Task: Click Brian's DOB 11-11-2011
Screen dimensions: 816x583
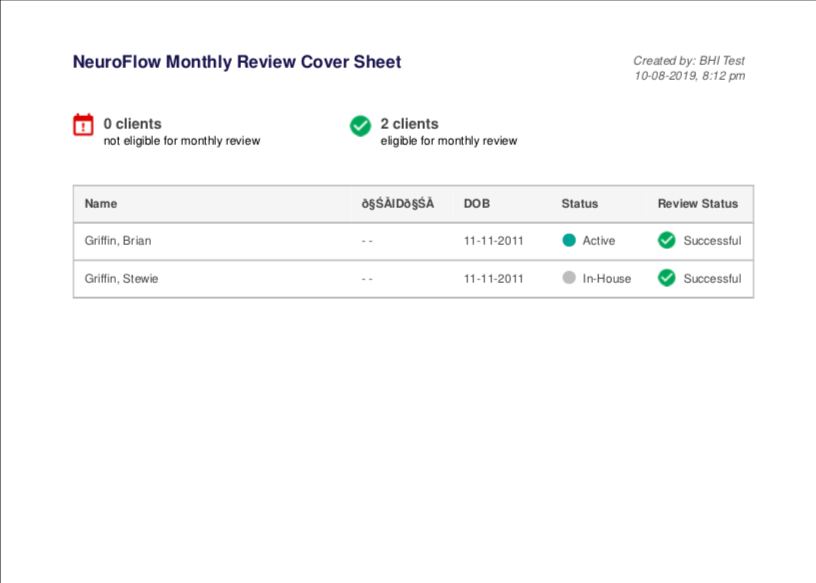Action: tap(493, 240)
